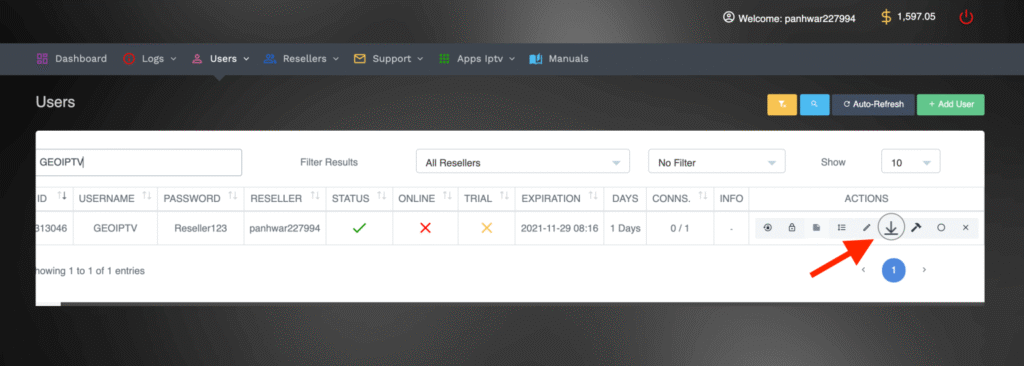
Task: Click the Add User button
Action: (x=951, y=105)
